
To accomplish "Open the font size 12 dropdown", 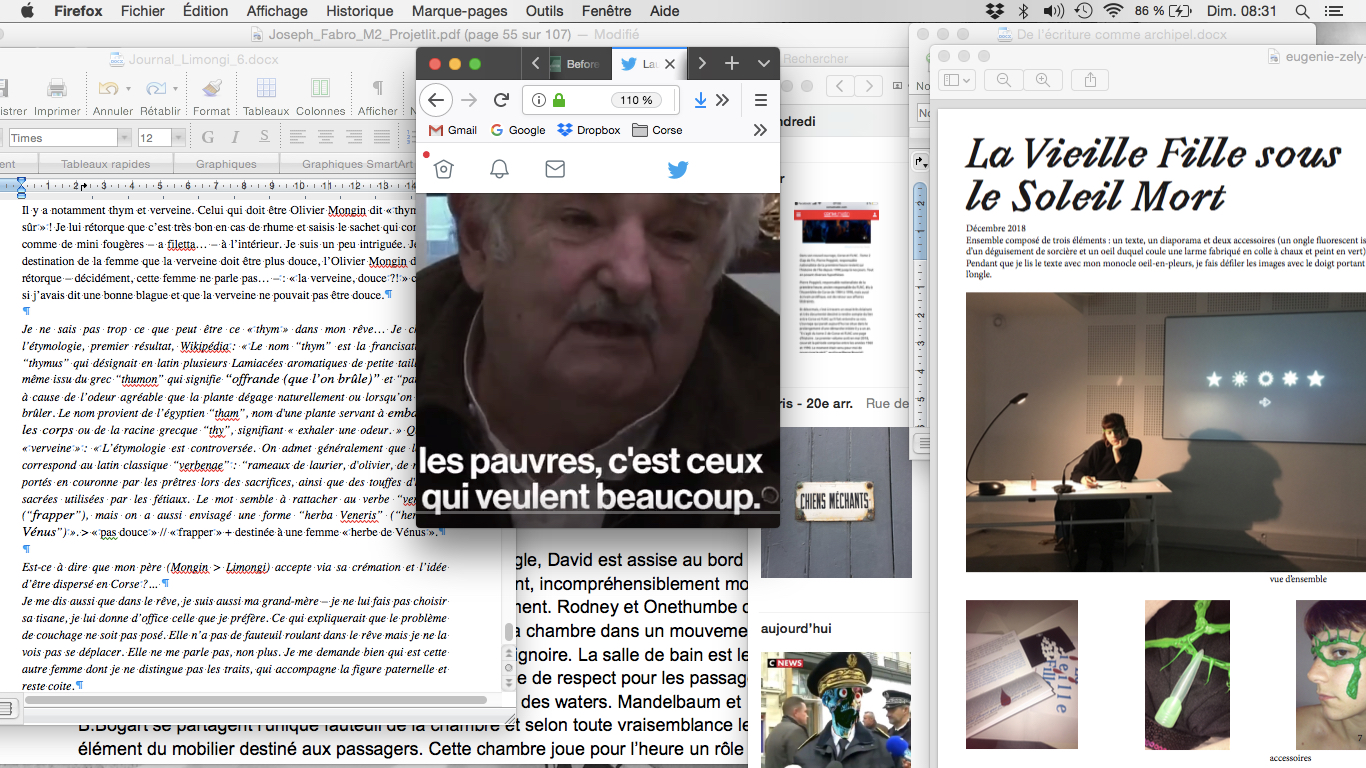I will [177, 138].
